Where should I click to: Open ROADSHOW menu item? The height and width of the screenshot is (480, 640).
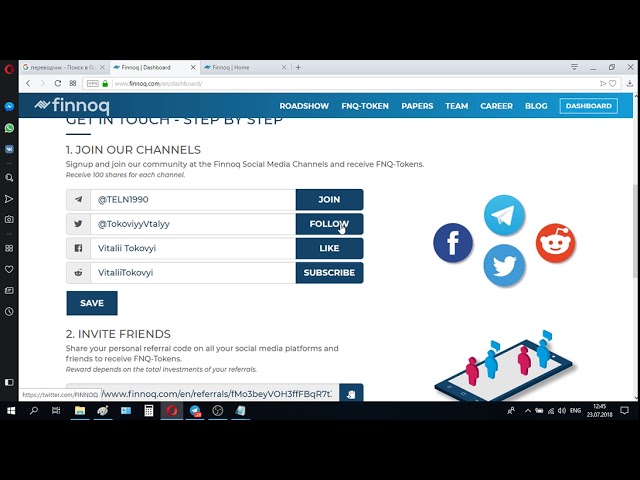304,106
